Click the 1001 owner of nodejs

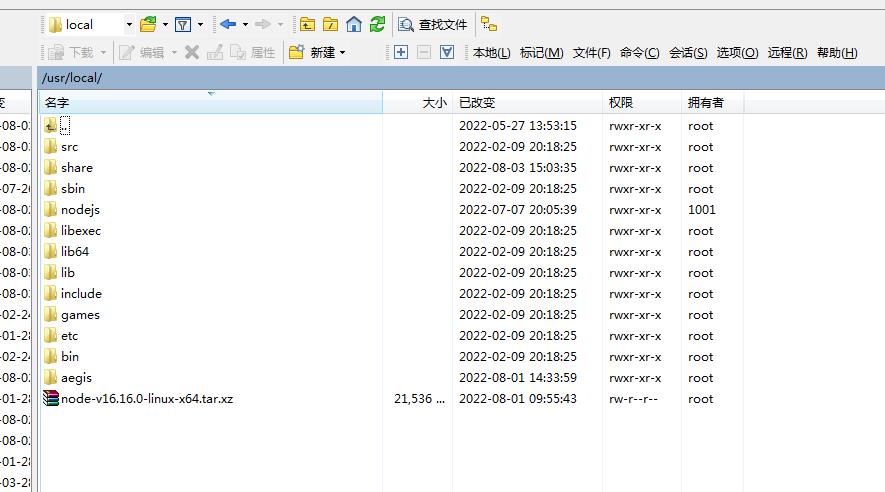702,210
